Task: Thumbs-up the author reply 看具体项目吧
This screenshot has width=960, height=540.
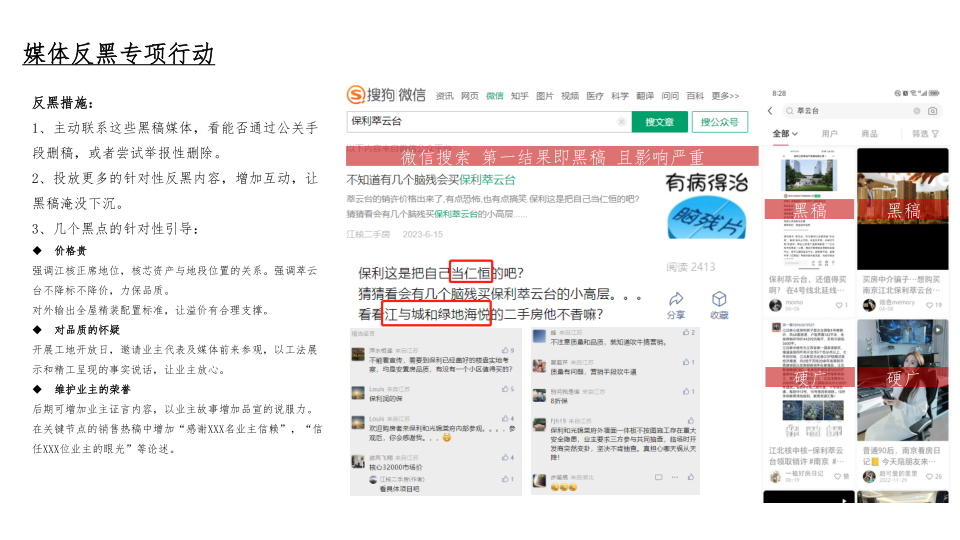Action: tap(505, 479)
